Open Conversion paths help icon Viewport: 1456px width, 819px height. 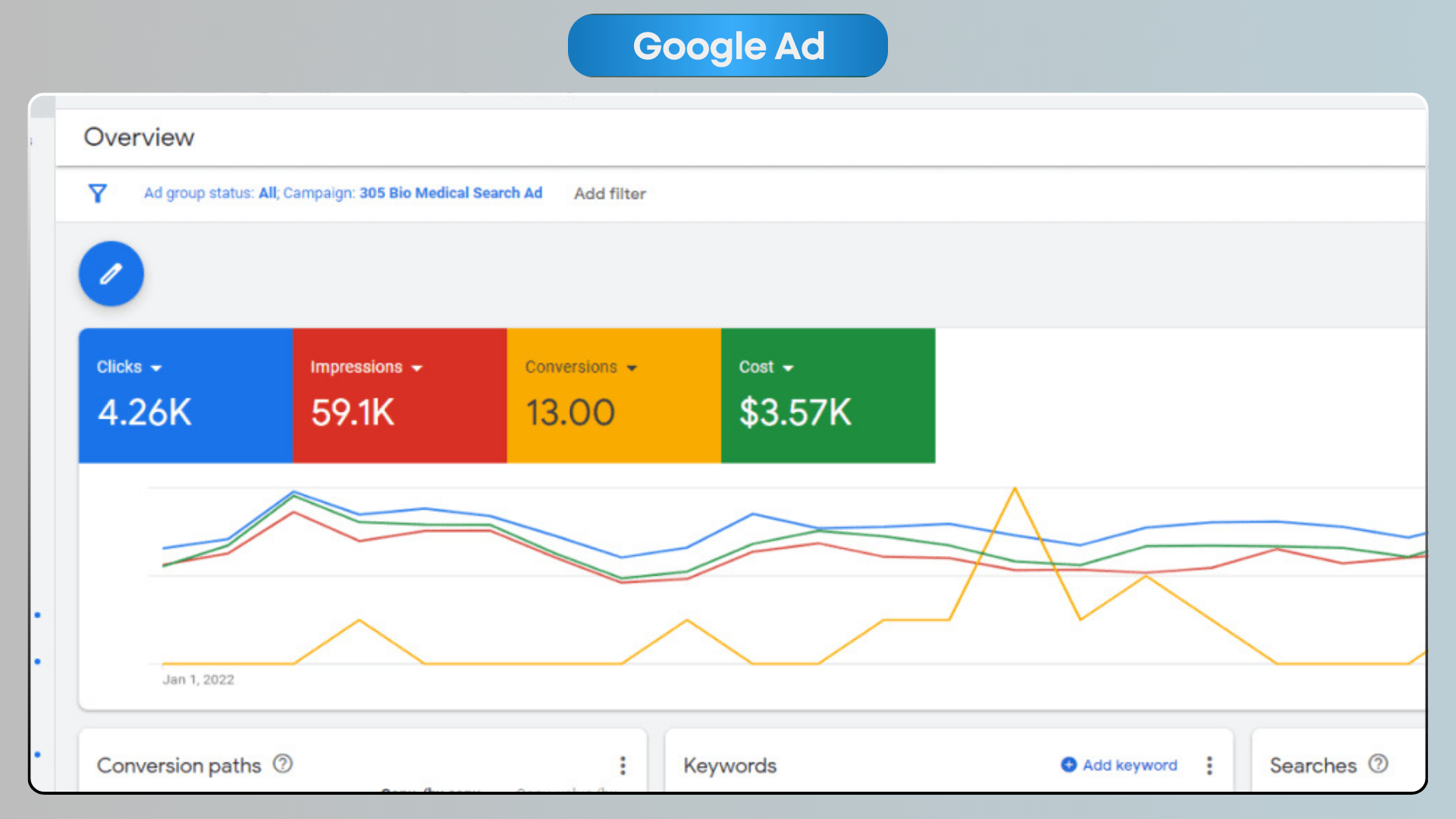point(283,764)
